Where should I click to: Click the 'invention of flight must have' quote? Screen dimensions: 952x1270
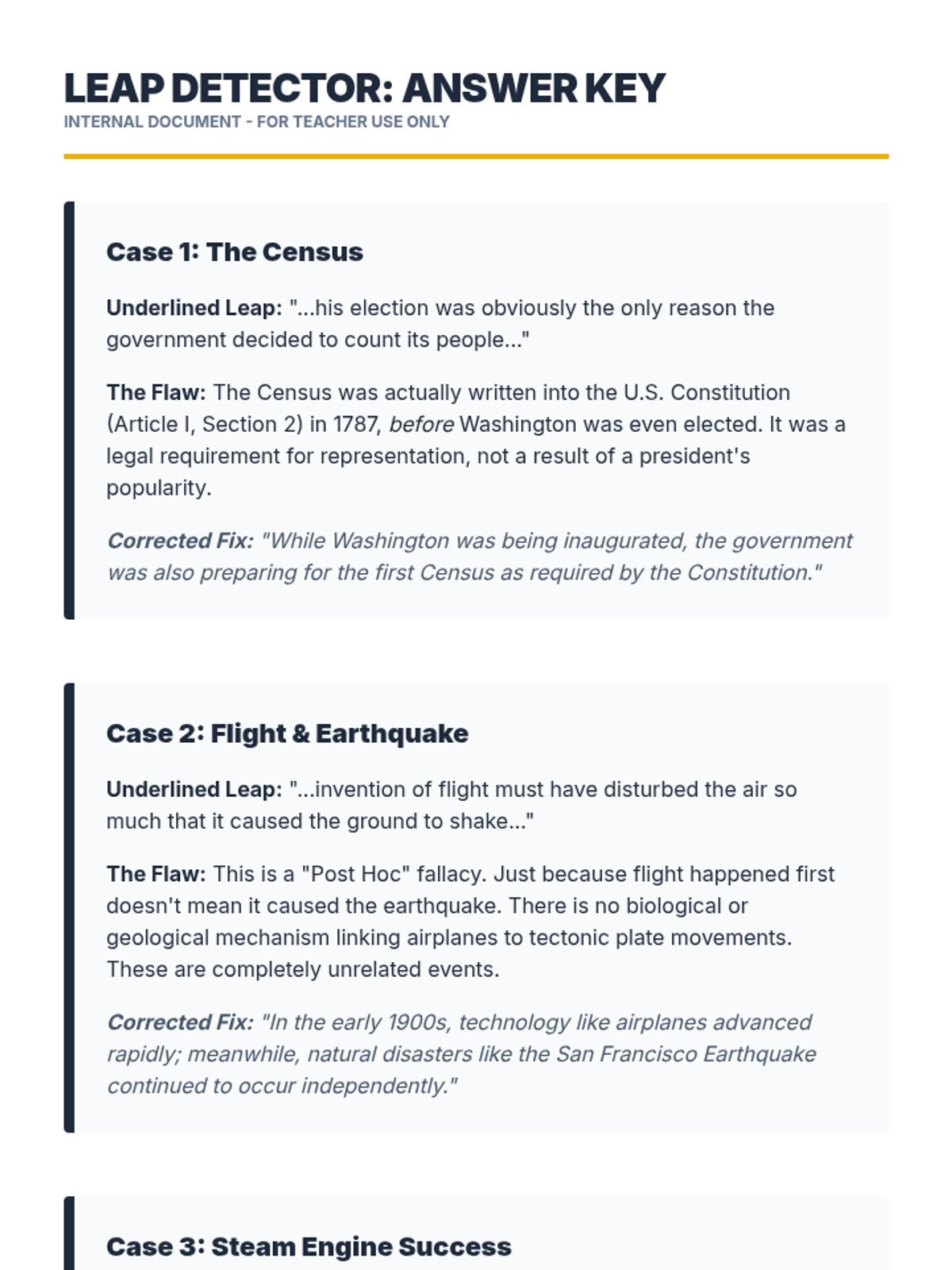click(451, 806)
